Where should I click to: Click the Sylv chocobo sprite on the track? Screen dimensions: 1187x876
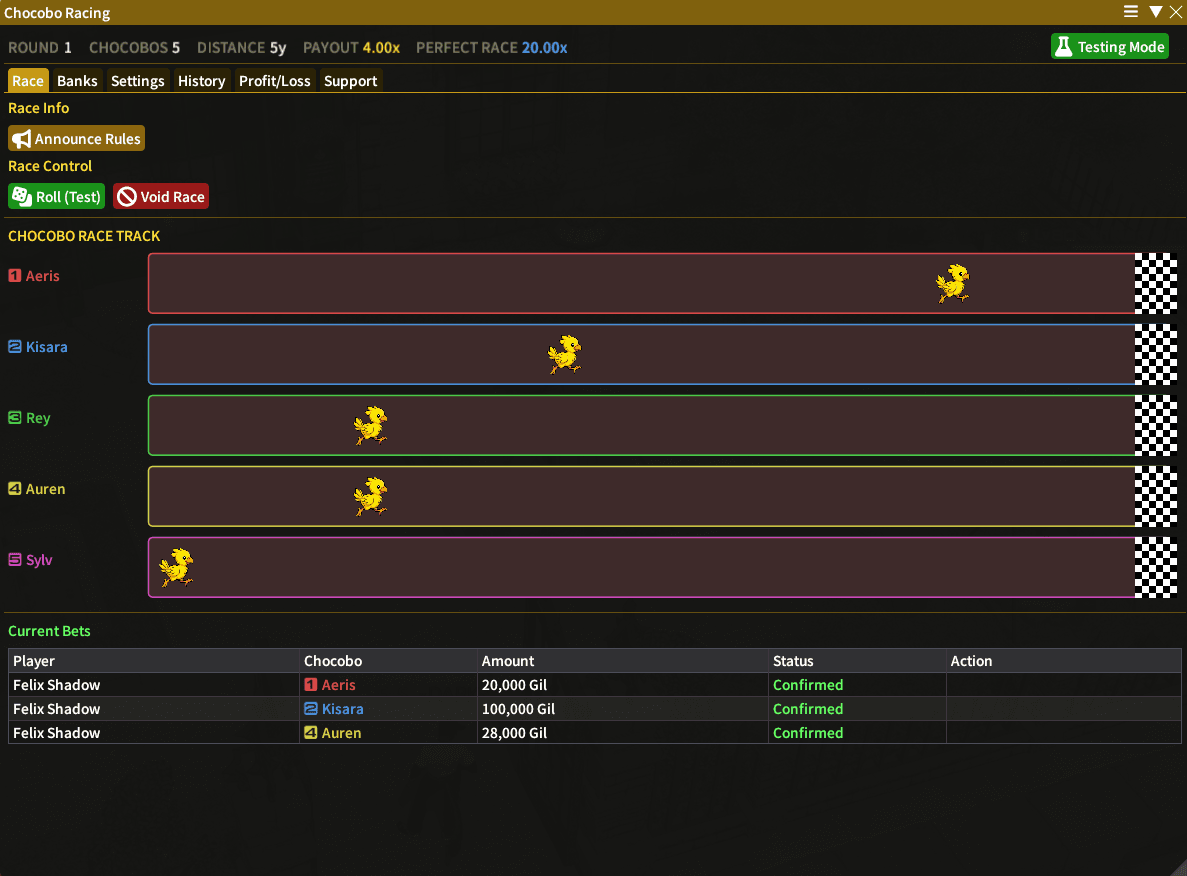pyautogui.click(x=177, y=567)
